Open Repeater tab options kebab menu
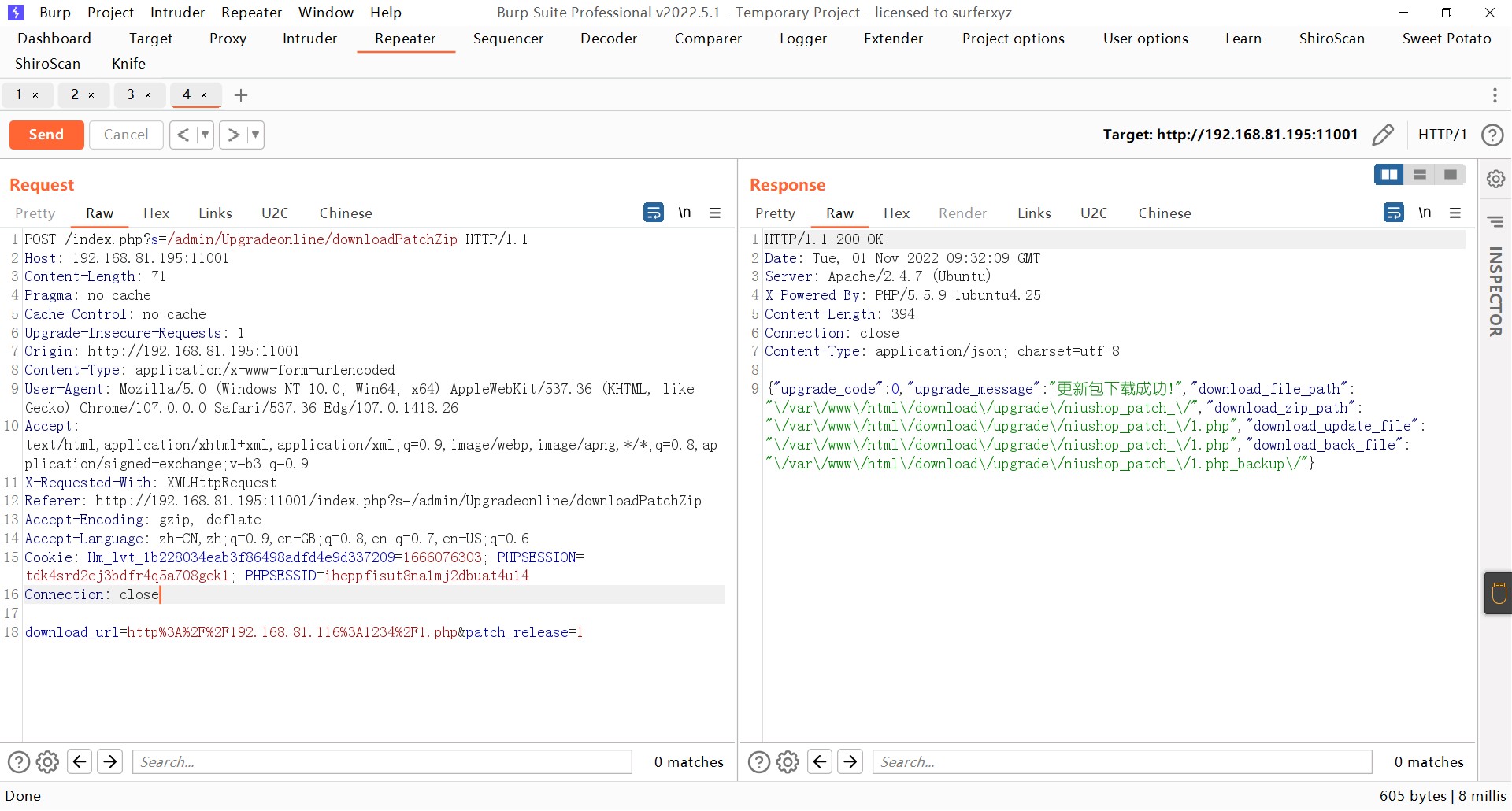The height and width of the screenshot is (811, 1512). pos(1495,95)
